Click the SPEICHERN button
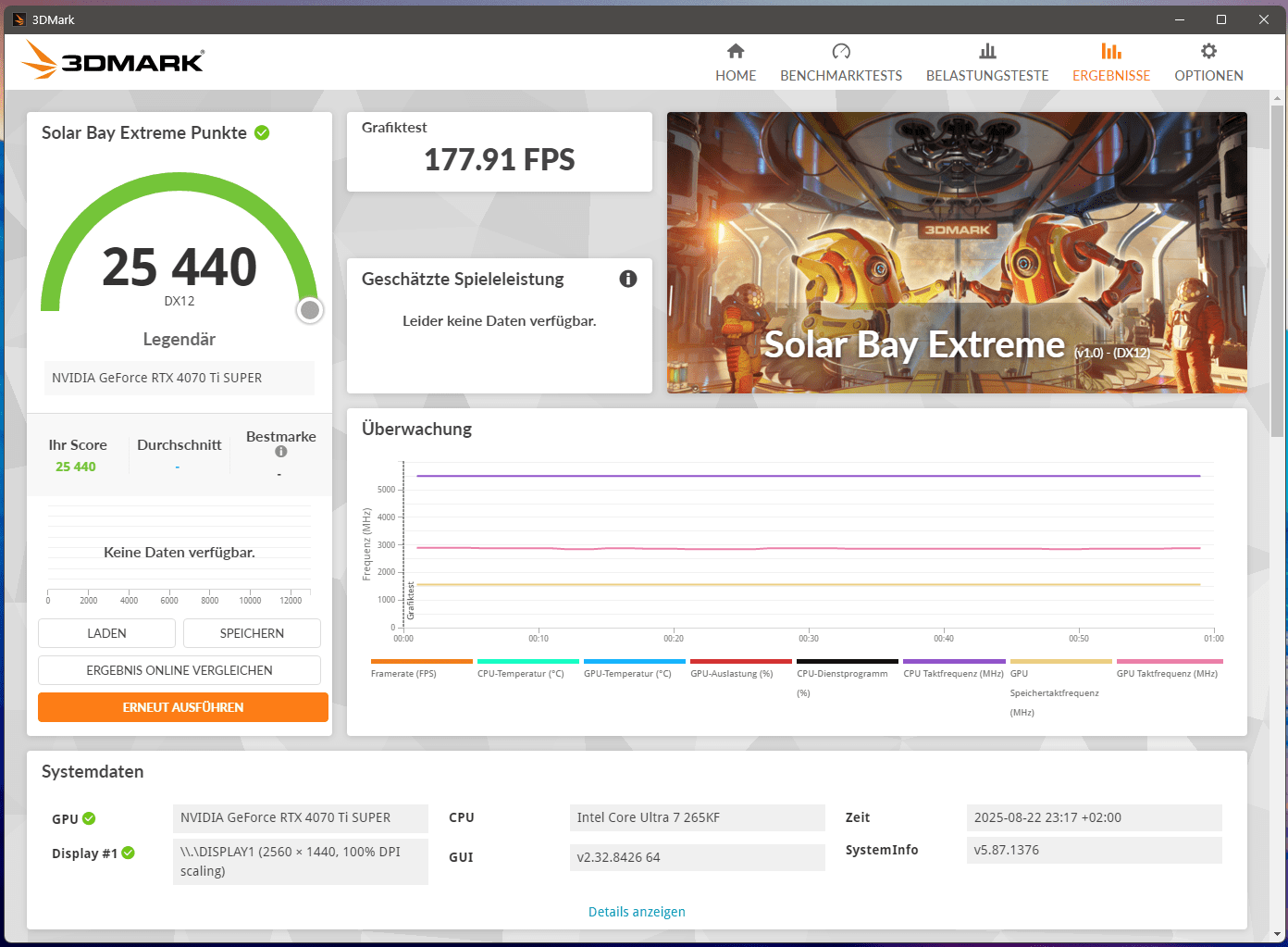The width and height of the screenshot is (1288, 947). (x=252, y=633)
